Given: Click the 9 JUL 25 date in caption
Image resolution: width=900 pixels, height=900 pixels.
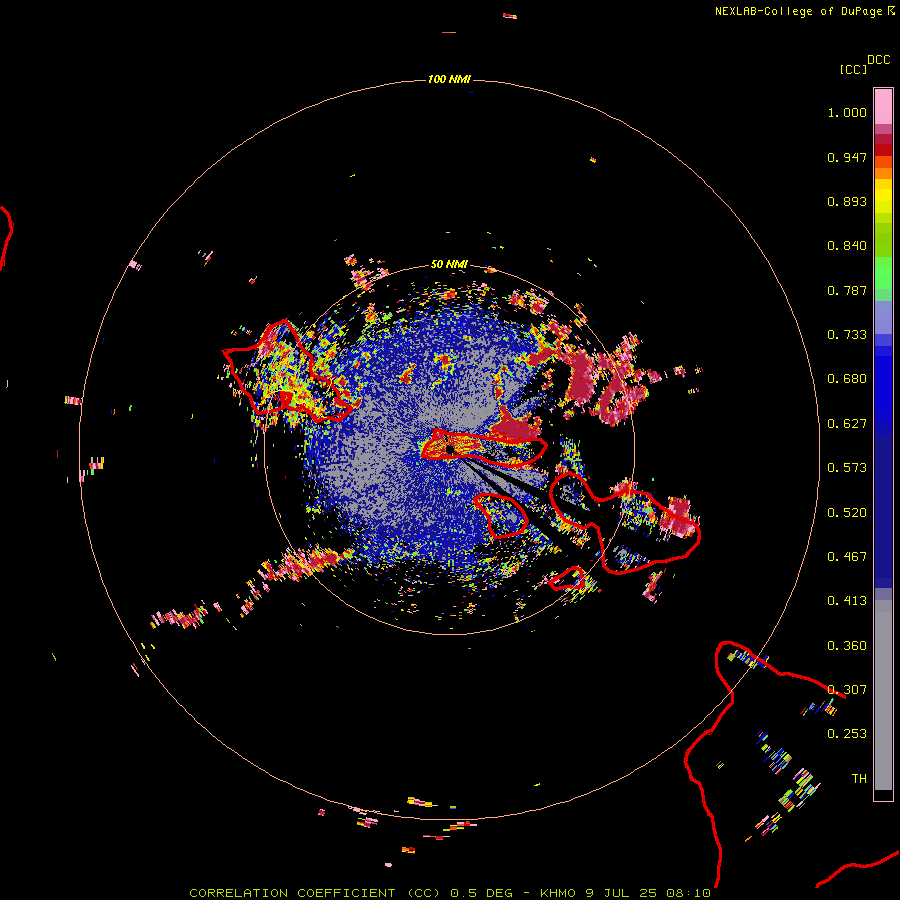Looking at the screenshot, I should pos(622,893).
